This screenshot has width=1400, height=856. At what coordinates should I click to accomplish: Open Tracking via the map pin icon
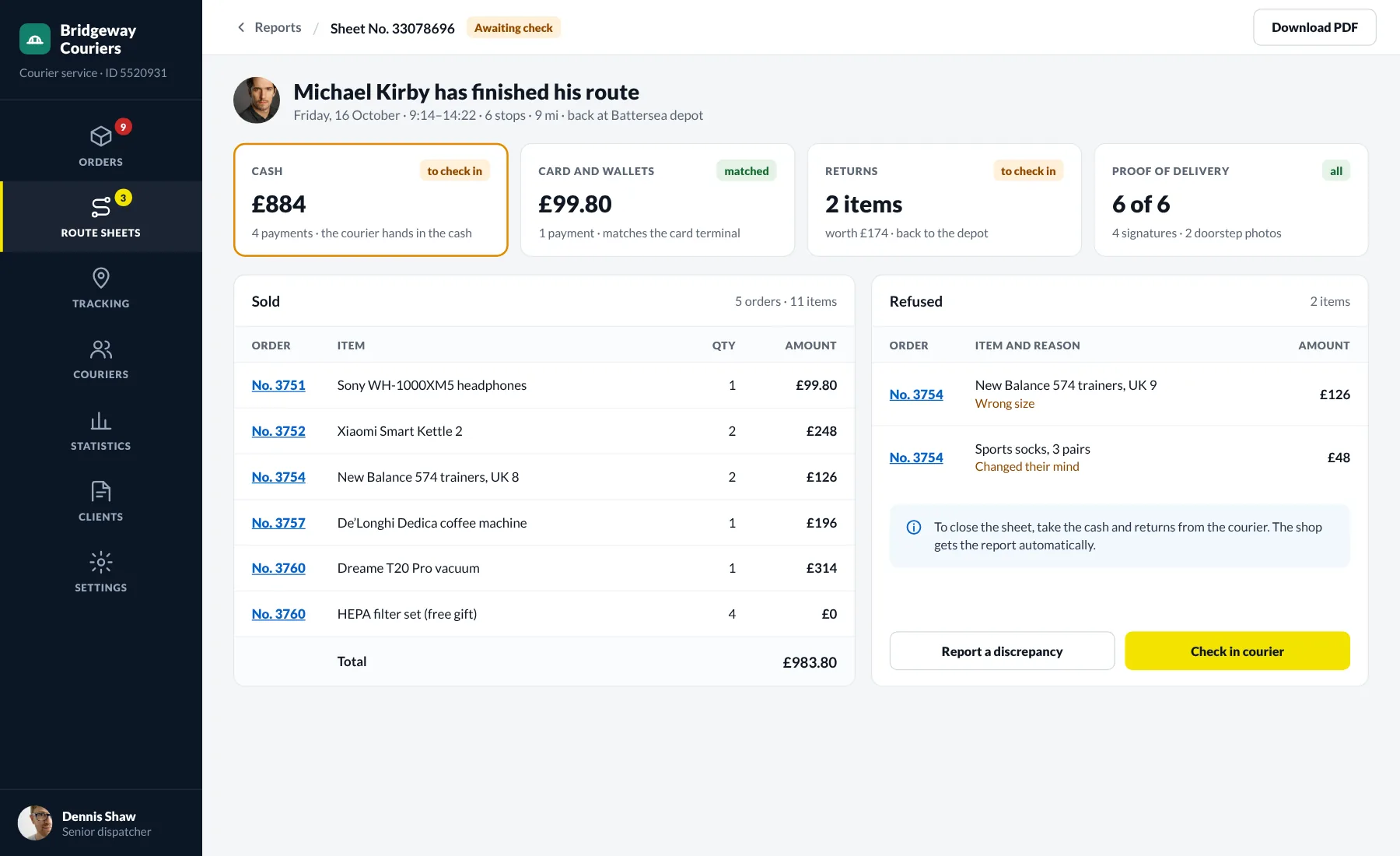(101, 278)
